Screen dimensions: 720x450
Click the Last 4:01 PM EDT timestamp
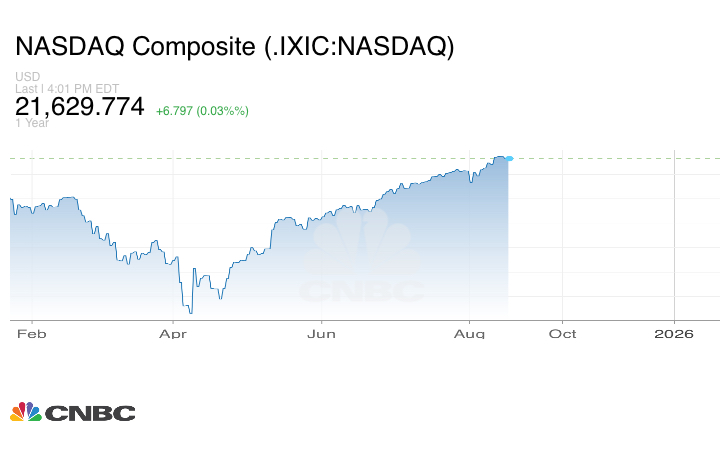click(67, 88)
